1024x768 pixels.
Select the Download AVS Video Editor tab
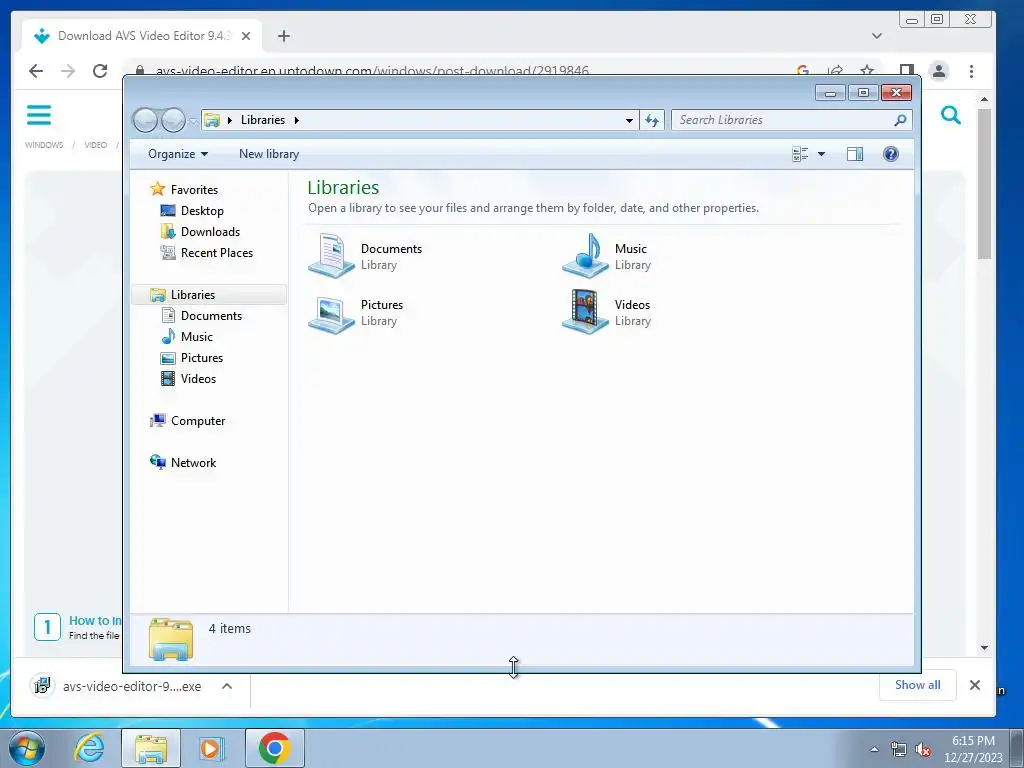(x=142, y=36)
